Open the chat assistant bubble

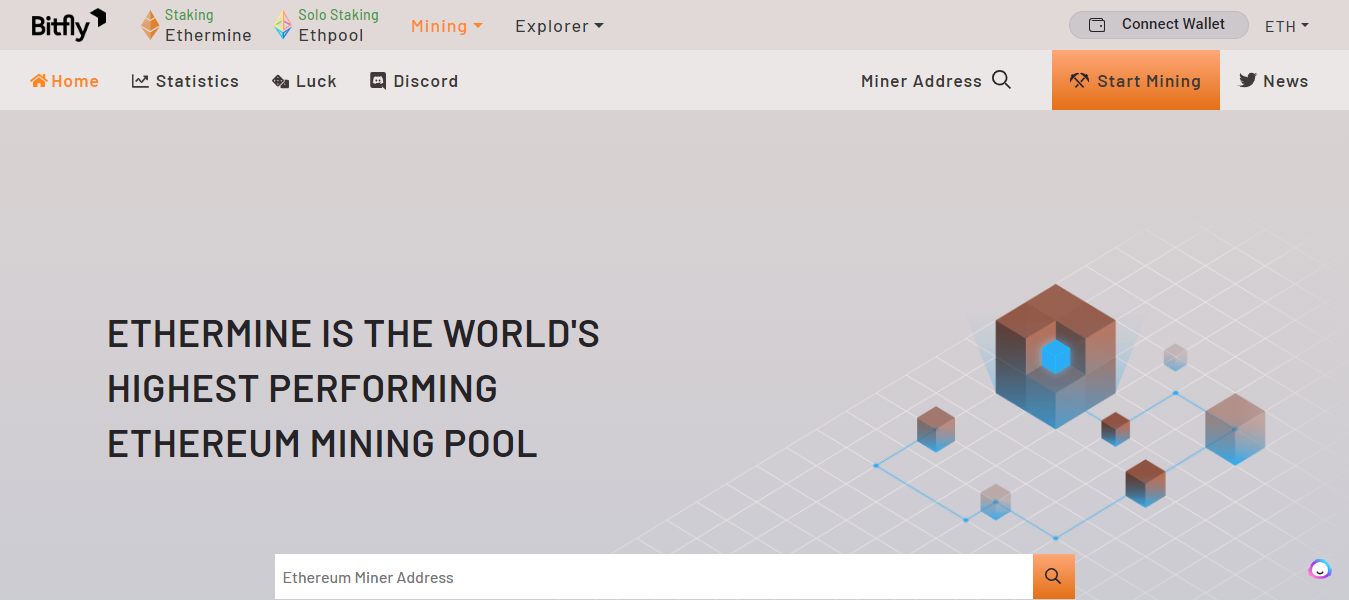1320,569
